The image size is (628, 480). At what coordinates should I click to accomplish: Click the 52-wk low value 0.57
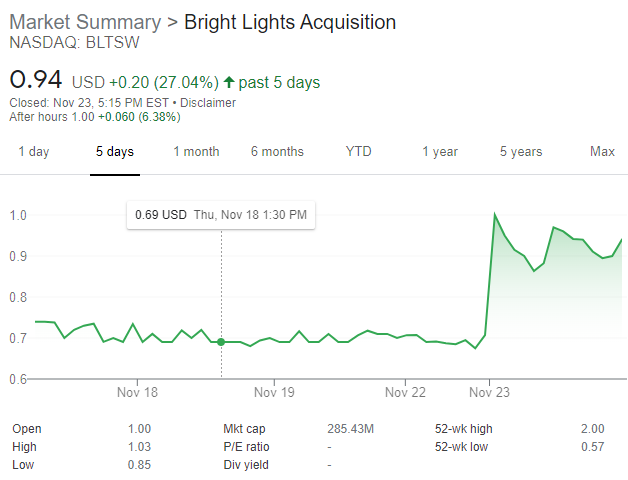pyautogui.click(x=593, y=447)
